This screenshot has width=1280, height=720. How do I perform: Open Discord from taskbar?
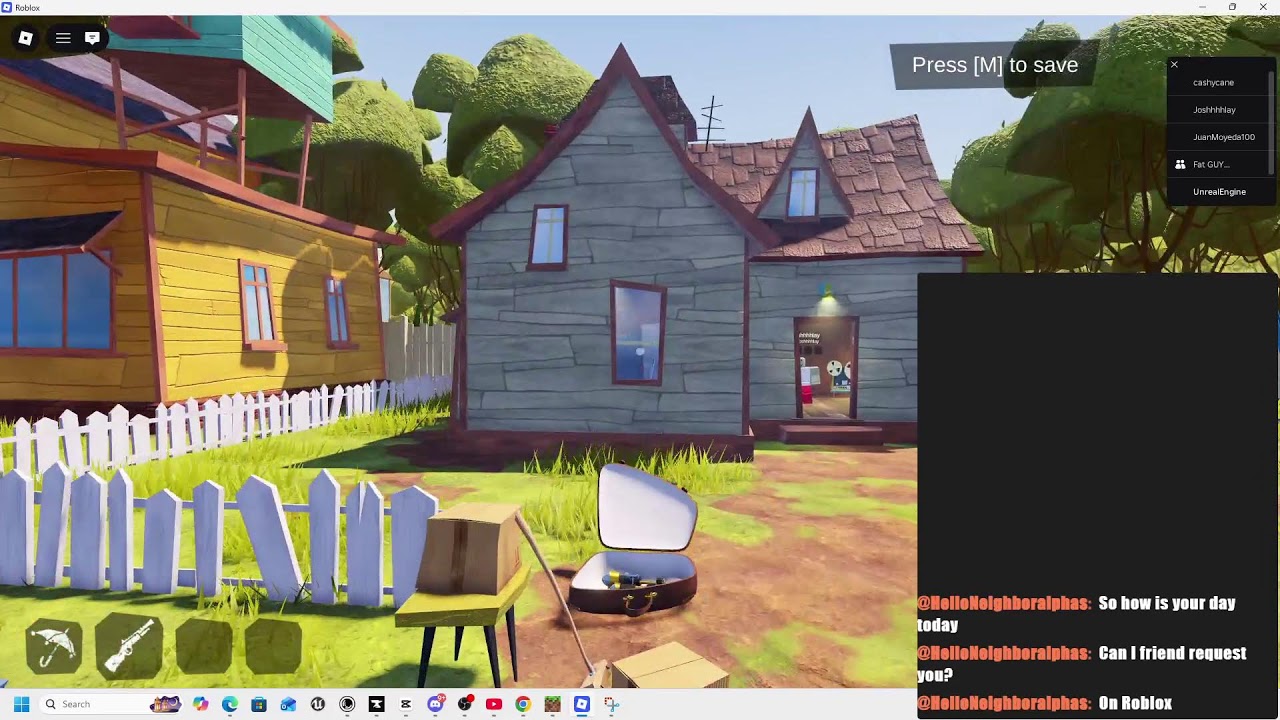click(435, 704)
